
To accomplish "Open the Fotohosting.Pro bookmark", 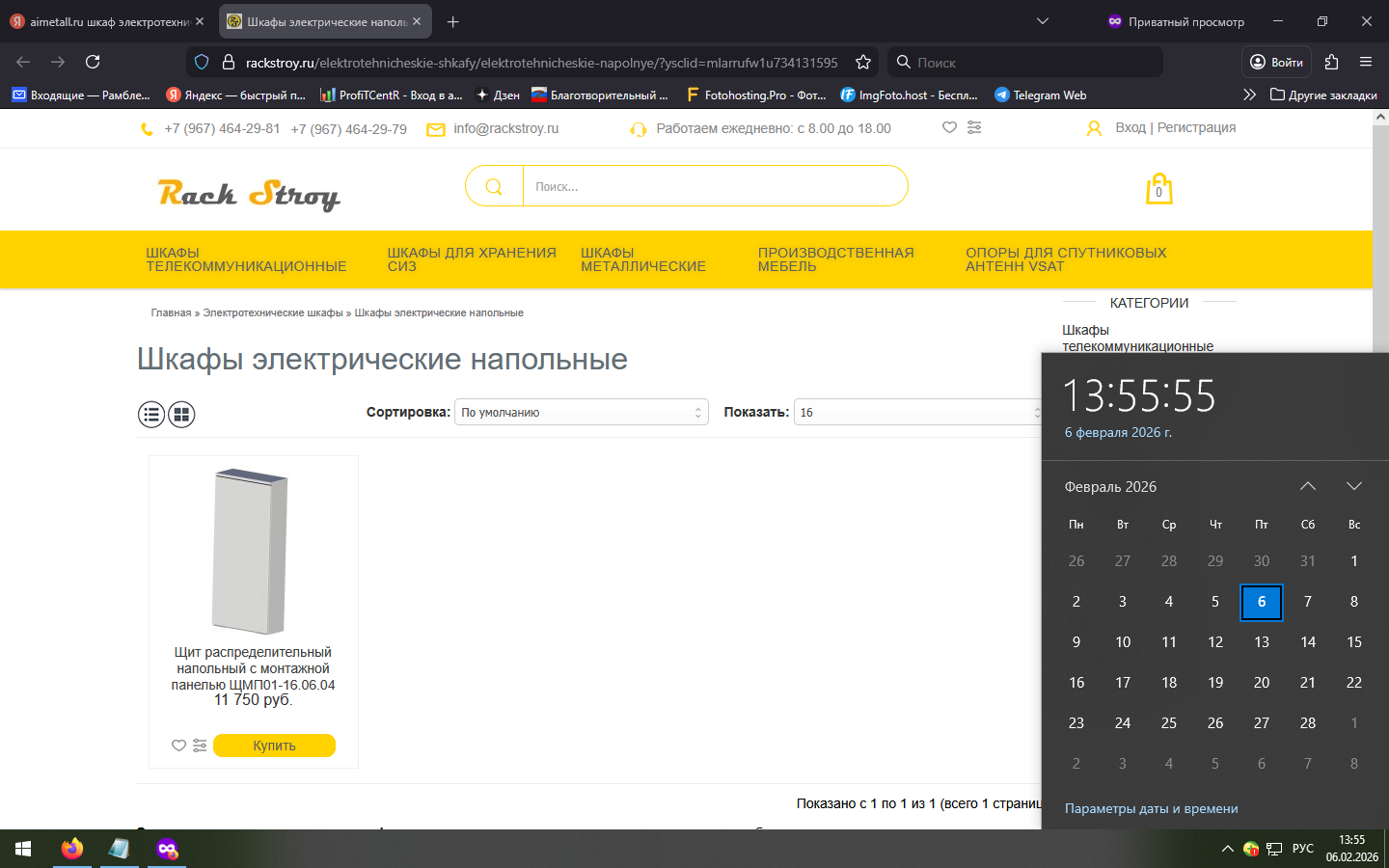I will tap(756, 95).
